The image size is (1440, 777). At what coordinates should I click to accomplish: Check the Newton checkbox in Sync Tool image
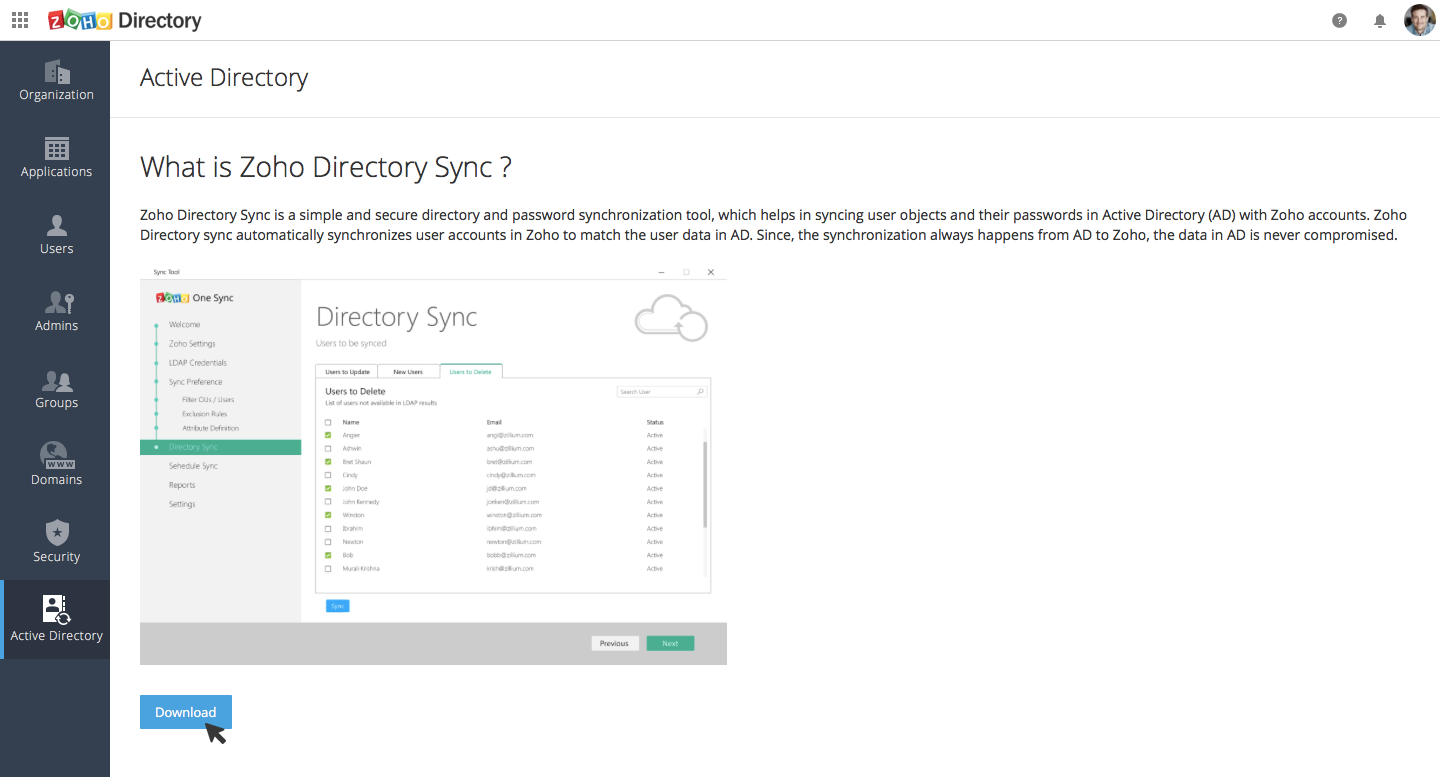click(x=328, y=542)
